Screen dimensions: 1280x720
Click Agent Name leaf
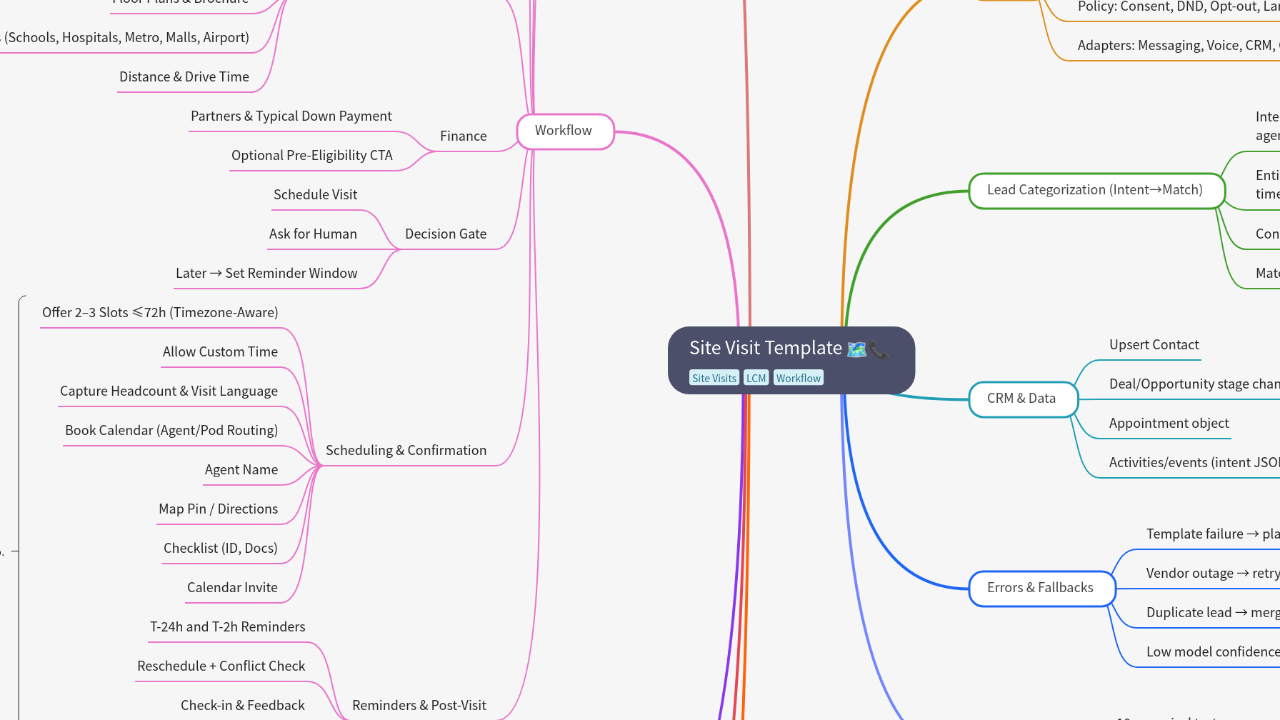point(241,469)
